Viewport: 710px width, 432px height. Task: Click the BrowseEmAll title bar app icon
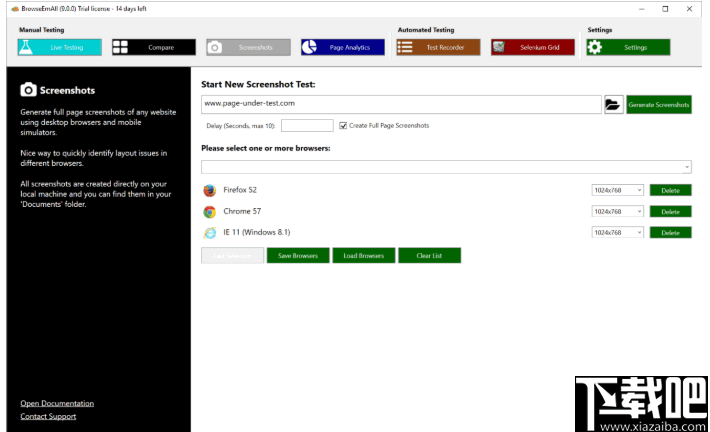pyautogui.click(x=15, y=9)
